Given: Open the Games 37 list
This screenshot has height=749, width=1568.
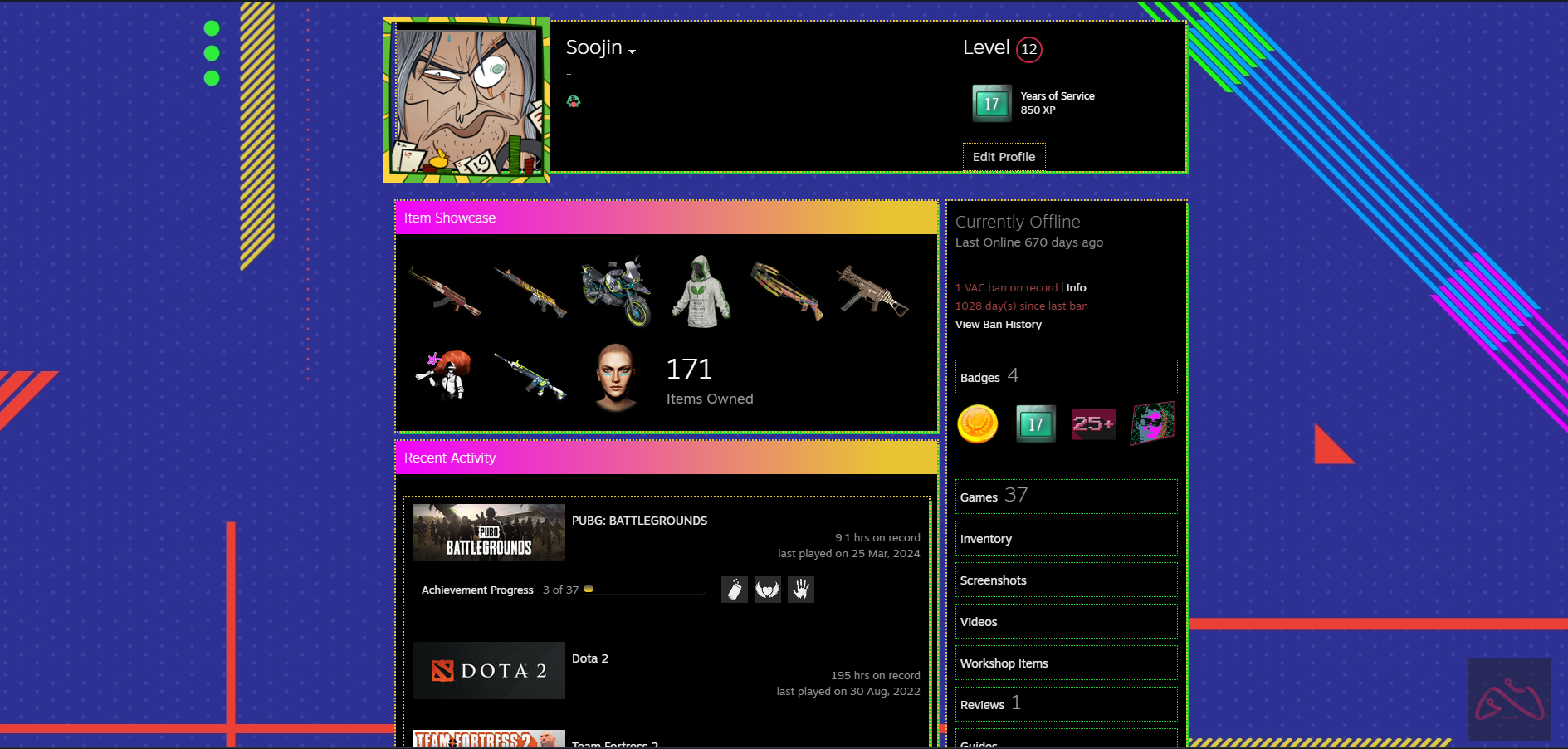Looking at the screenshot, I should coord(994,497).
